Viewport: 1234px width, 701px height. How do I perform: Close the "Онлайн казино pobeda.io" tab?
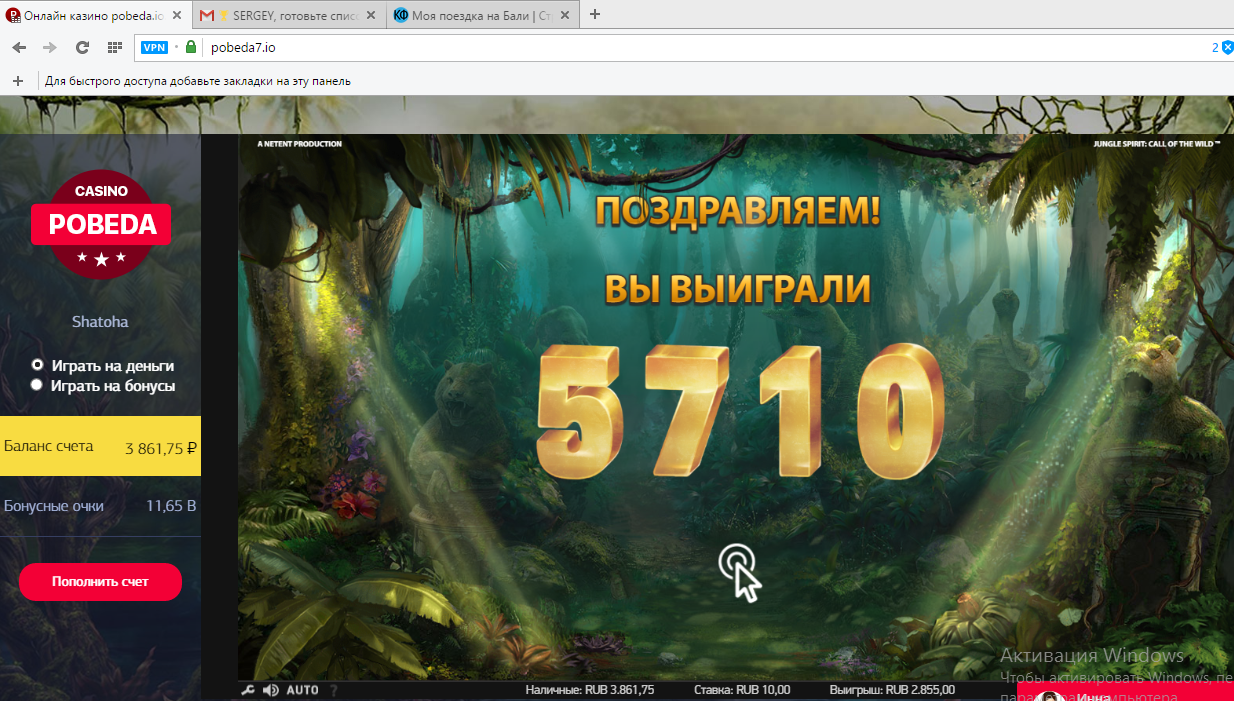[175, 15]
